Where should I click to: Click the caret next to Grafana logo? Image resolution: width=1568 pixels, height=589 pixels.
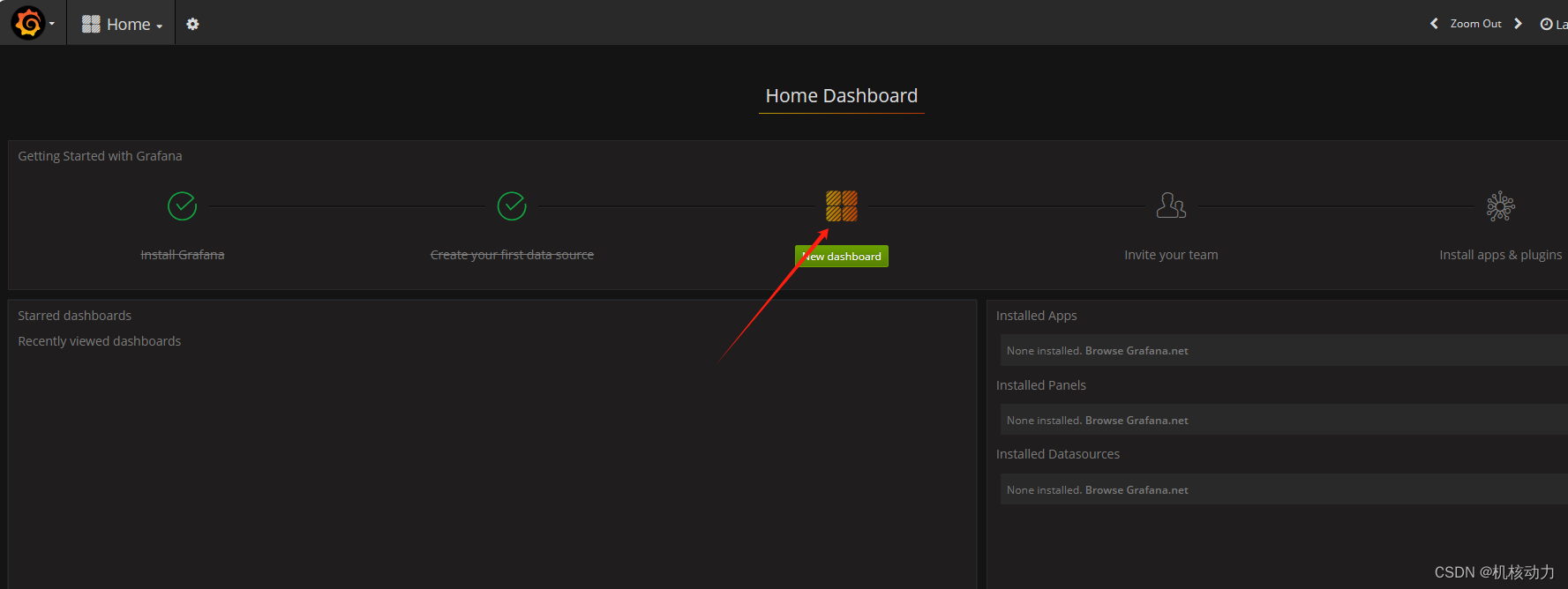(x=52, y=24)
